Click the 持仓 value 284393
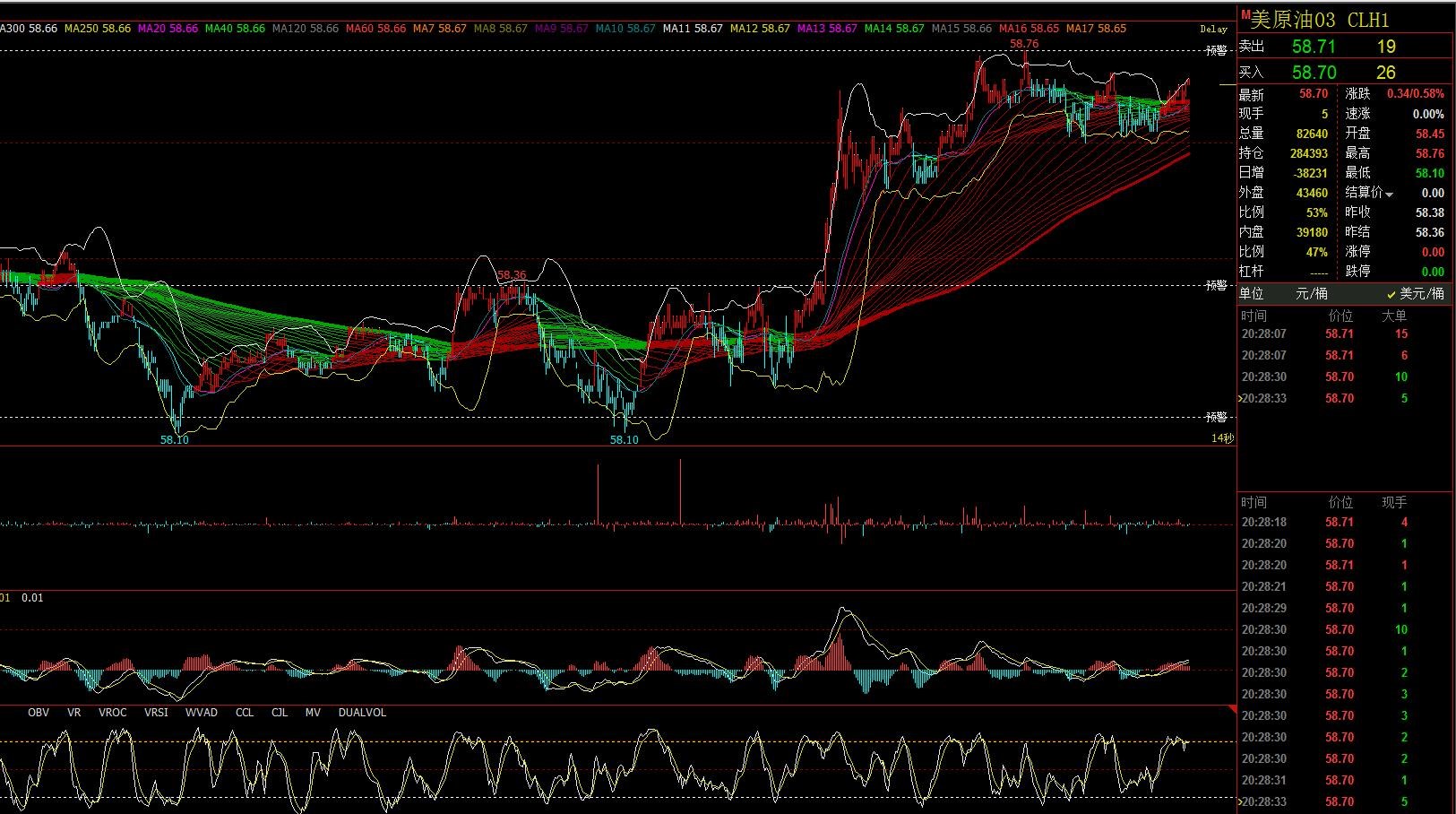 click(1309, 153)
